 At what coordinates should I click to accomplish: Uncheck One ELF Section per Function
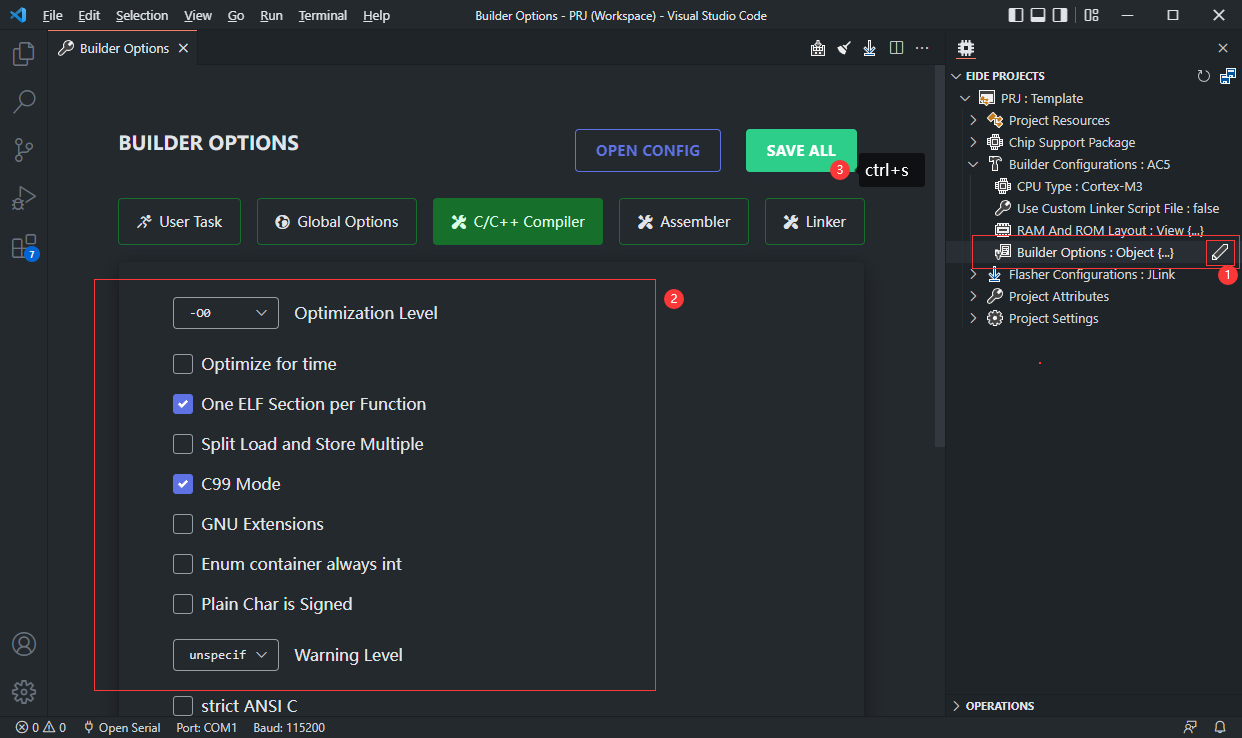(183, 403)
